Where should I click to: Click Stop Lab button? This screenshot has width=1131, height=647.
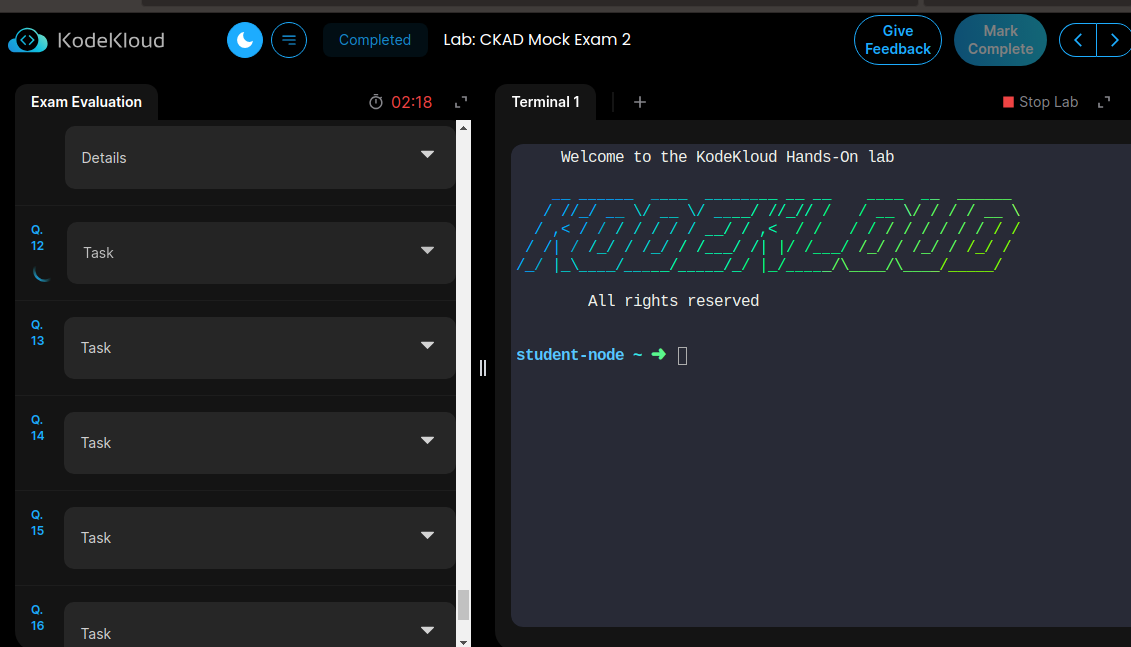(x=1041, y=102)
